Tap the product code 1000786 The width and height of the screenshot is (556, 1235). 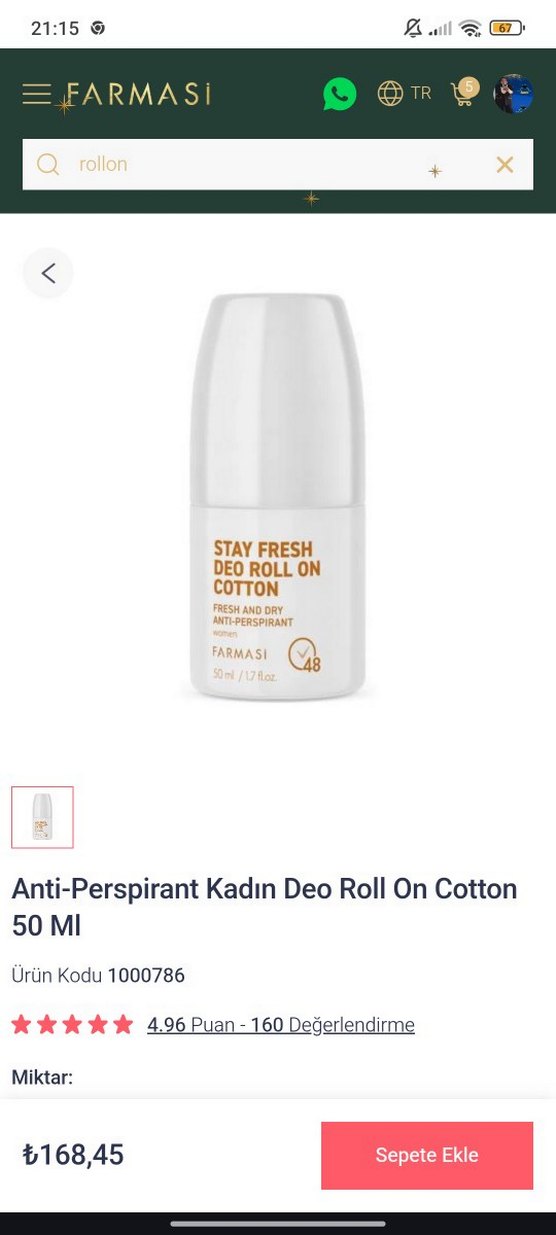click(x=146, y=975)
